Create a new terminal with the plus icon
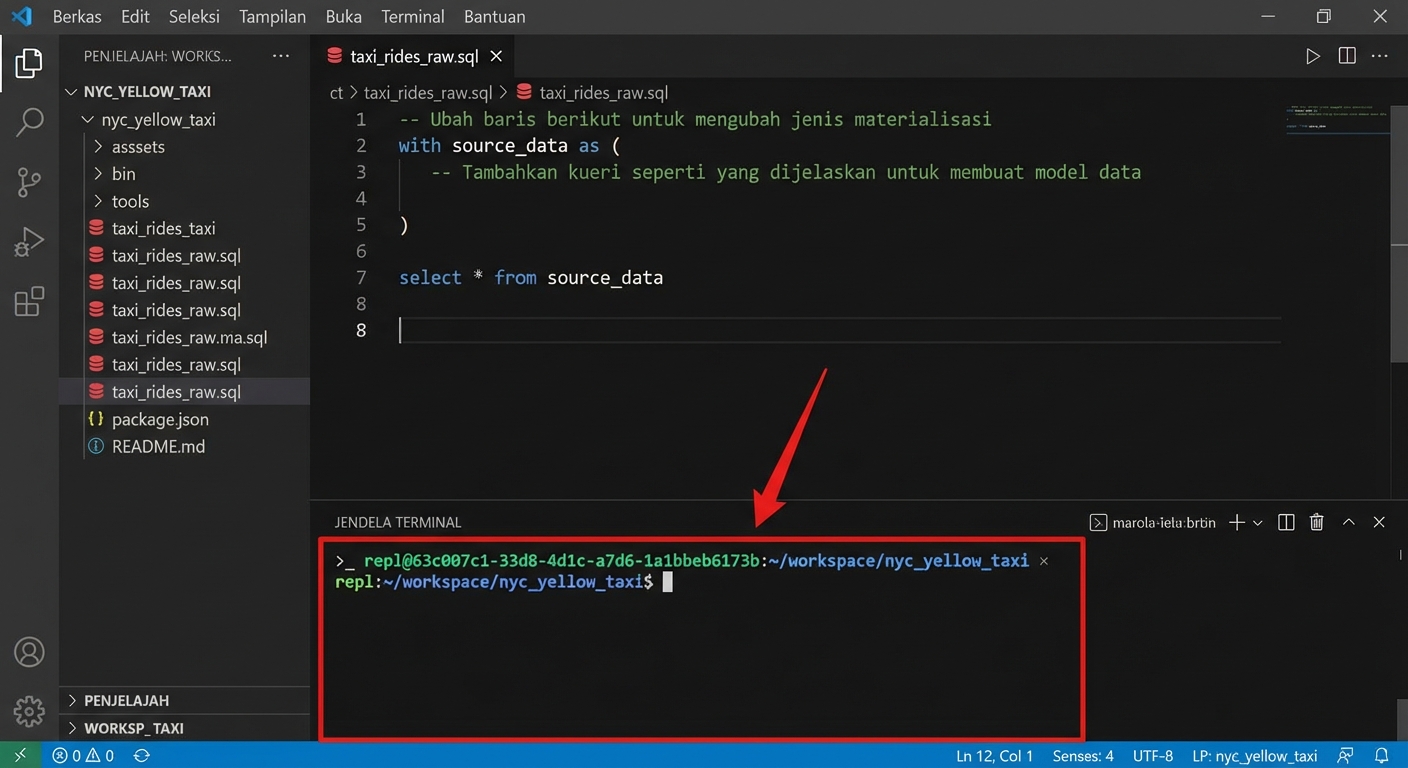1408x768 pixels. point(1237,521)
